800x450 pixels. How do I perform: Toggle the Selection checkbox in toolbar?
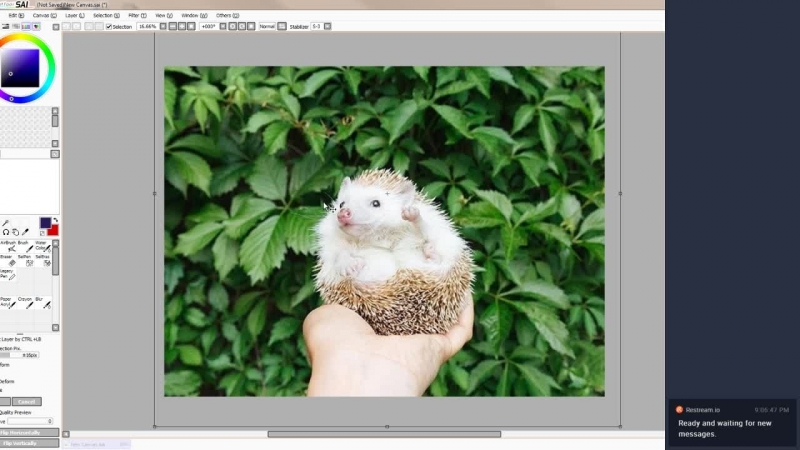109,27
